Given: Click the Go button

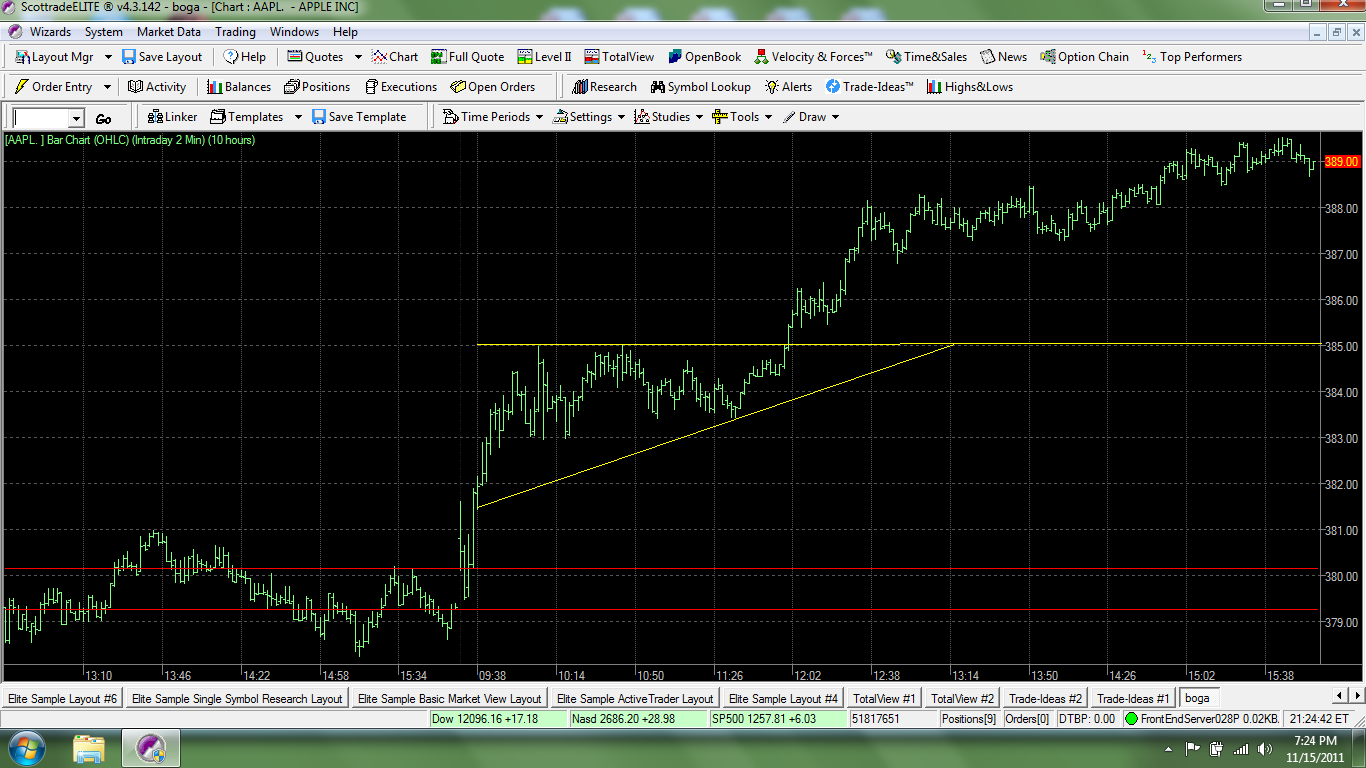Looking at the screenshot, I should [104, 118].
